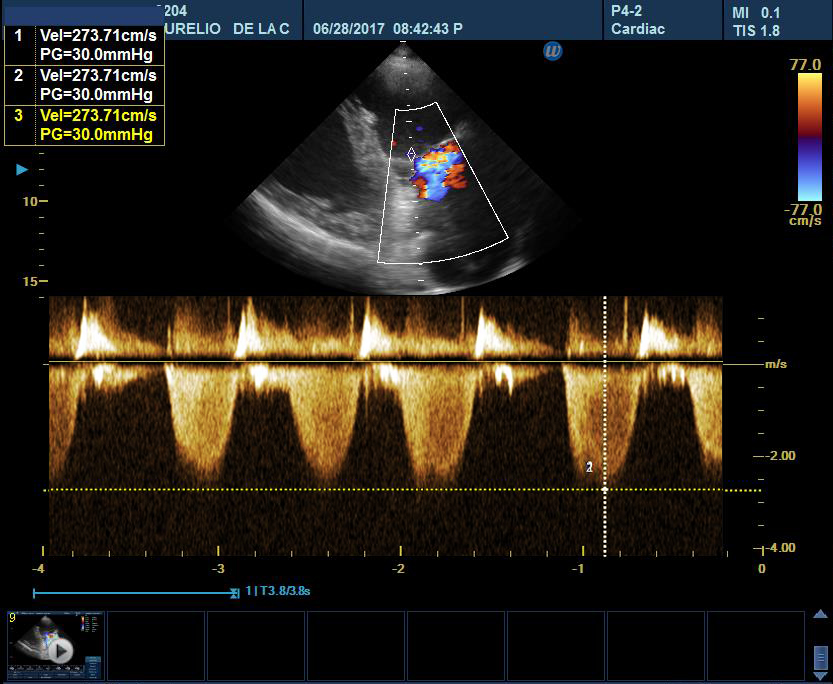833x684 pixels.
Task: Click the date and time display
Action: 387,29
